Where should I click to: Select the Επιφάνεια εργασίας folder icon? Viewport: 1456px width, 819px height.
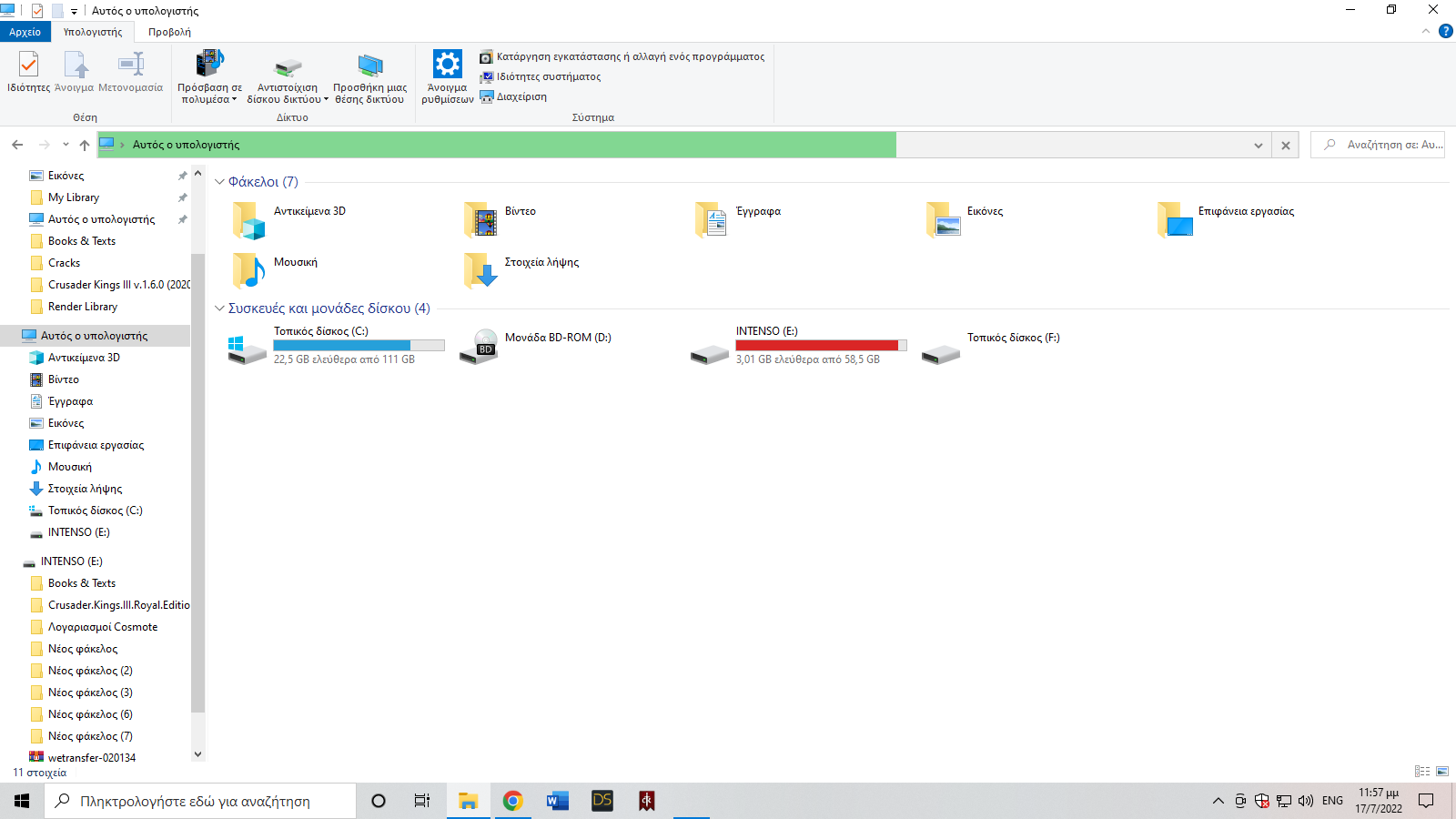(1175, 220)
